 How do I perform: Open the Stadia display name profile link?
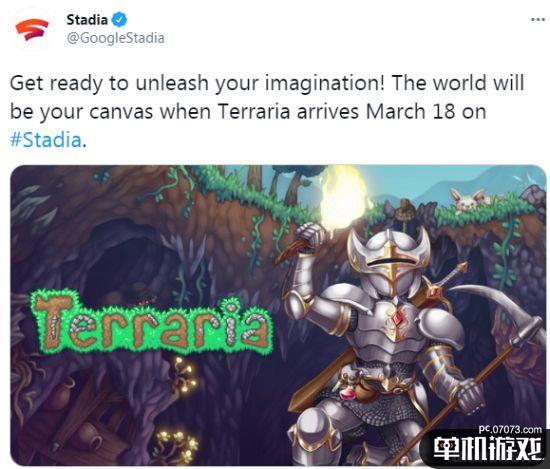[87, 20]
